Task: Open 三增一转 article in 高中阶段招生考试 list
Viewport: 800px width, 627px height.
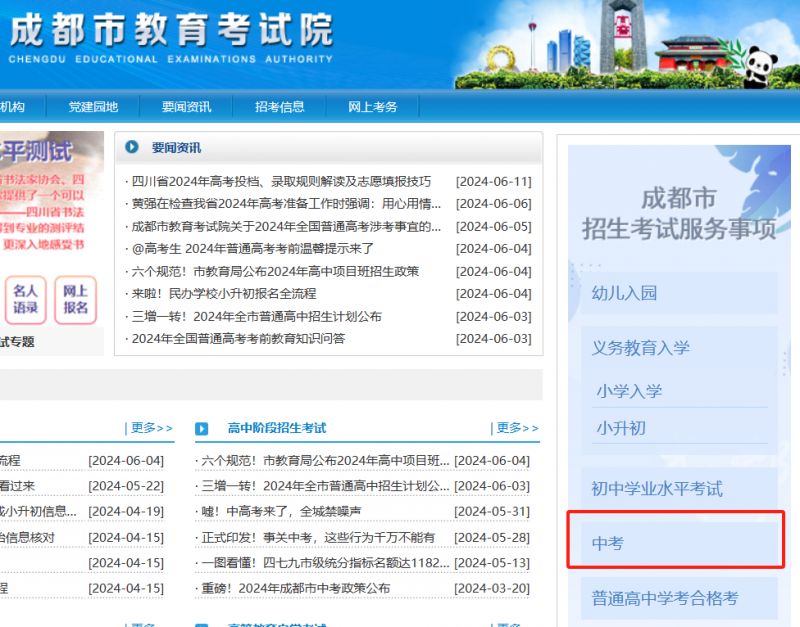Action: click(325, 486)
